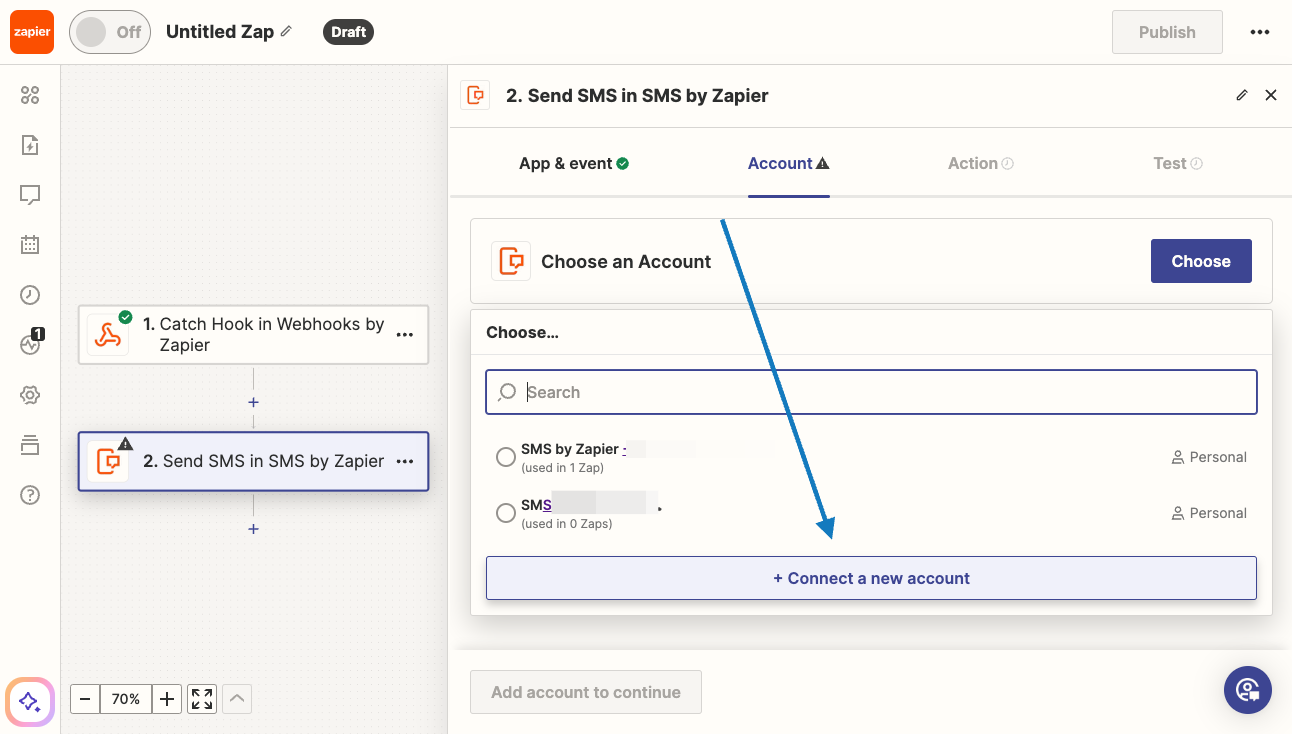1292x734 pixels.
Task: Open the help question mark icon
Action: pyautogui.click(x=30, y=495)
